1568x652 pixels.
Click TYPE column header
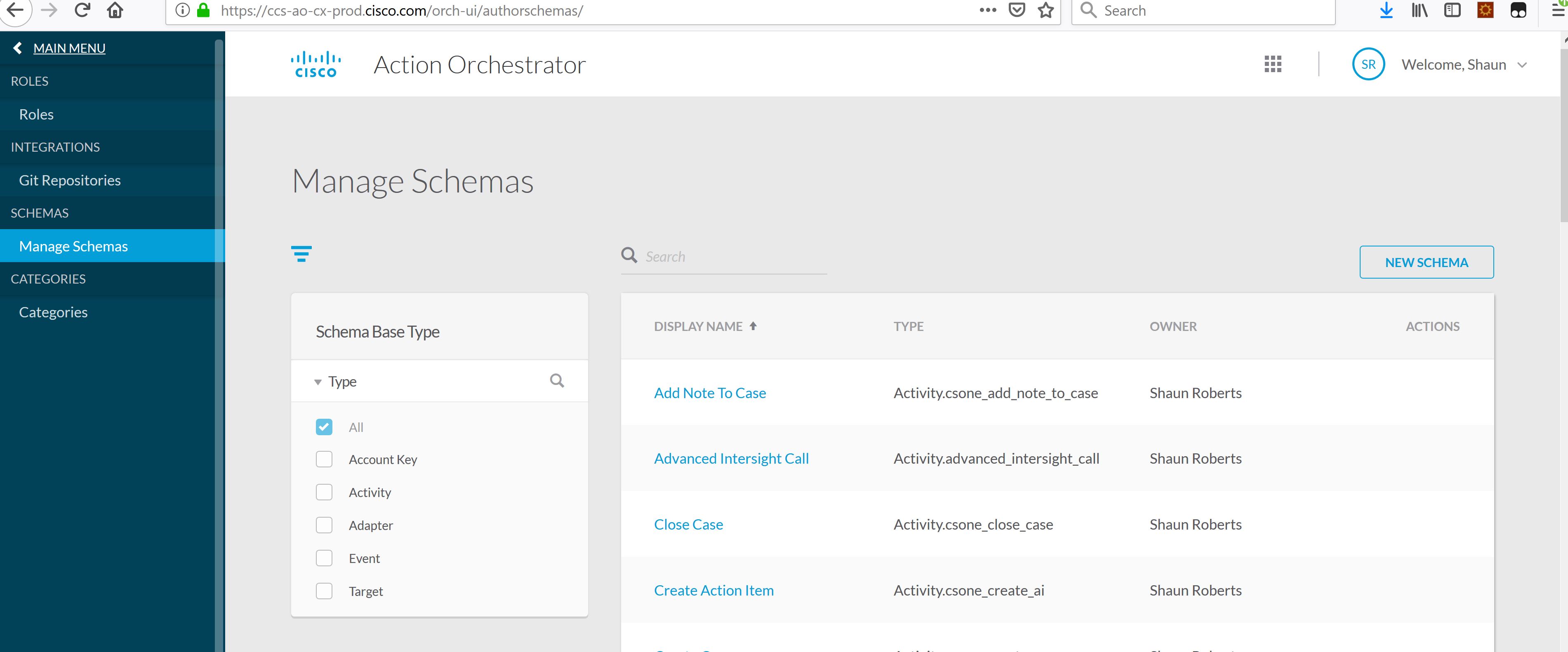[x=908, y=326]
